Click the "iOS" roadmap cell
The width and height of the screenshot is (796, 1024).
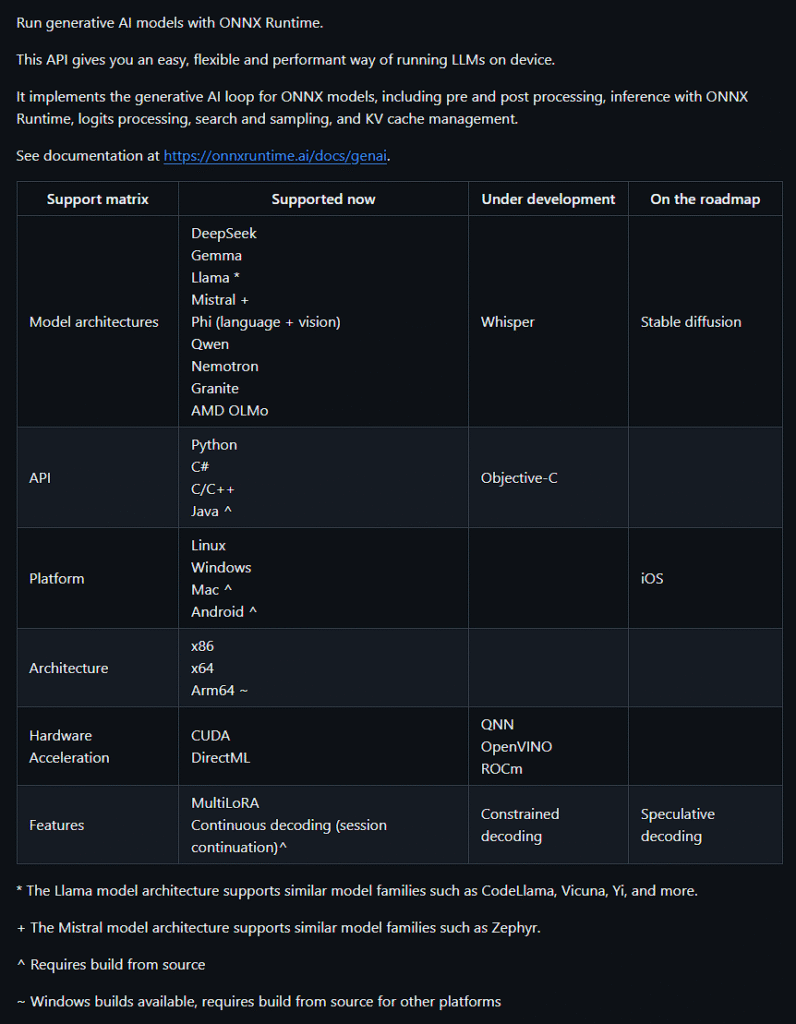[x=652, y=579]
